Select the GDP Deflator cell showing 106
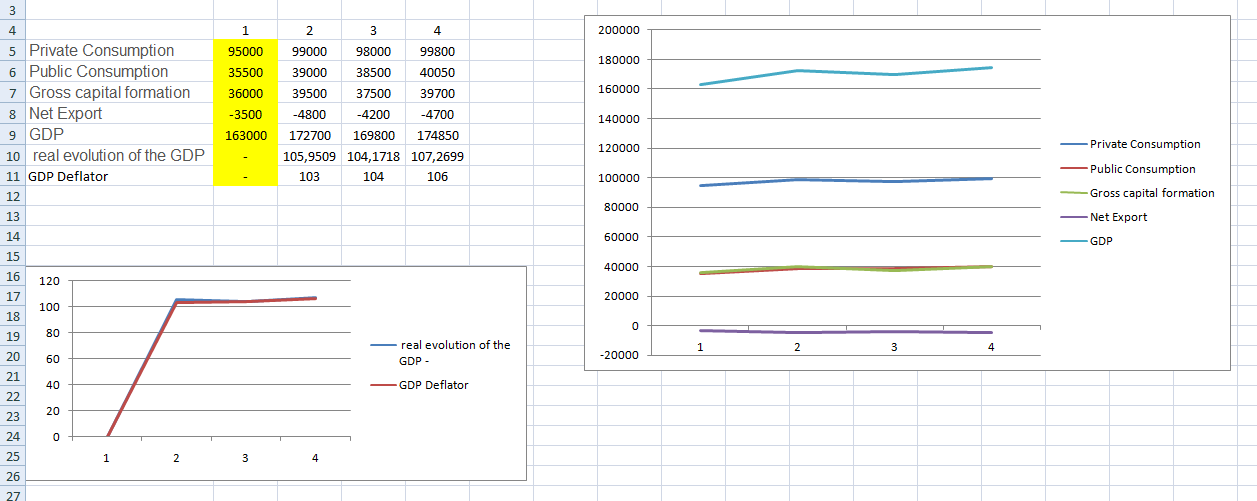This screenshot has width=1257, height=501. [x=437, y=177]
